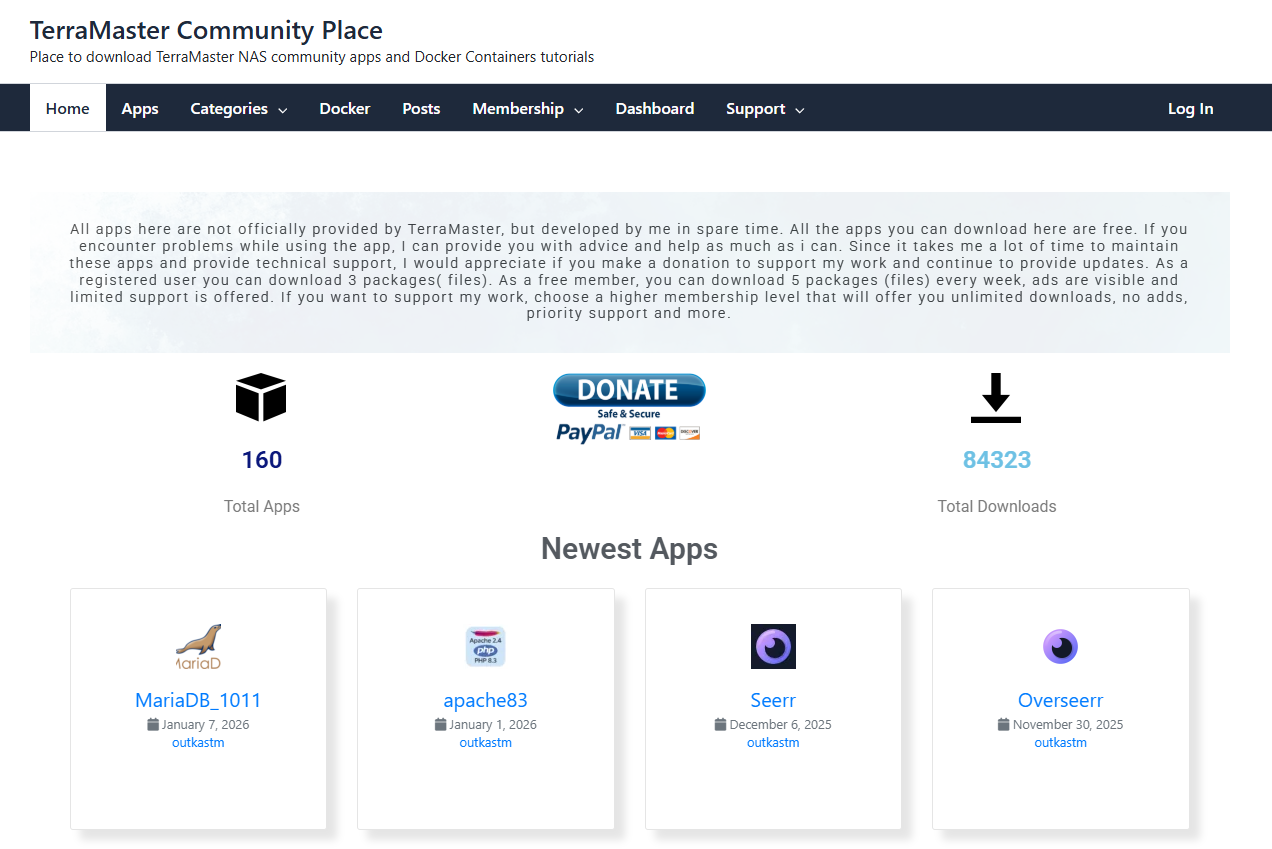The image size is (1272, 849).
Task: Click the Seerr app icon
Action: pos(773,647)
